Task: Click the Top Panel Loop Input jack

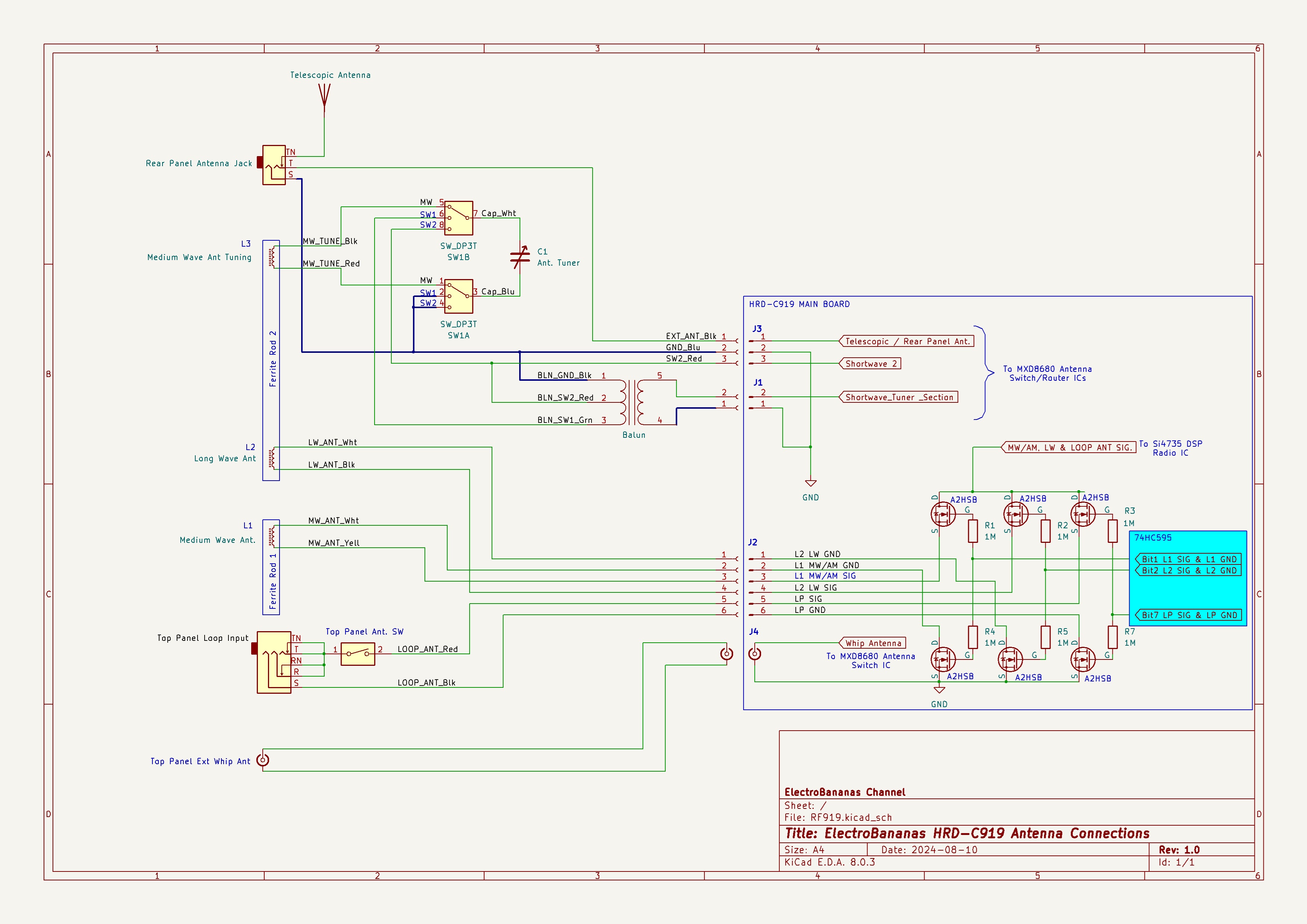Action: tap(273, 662)
